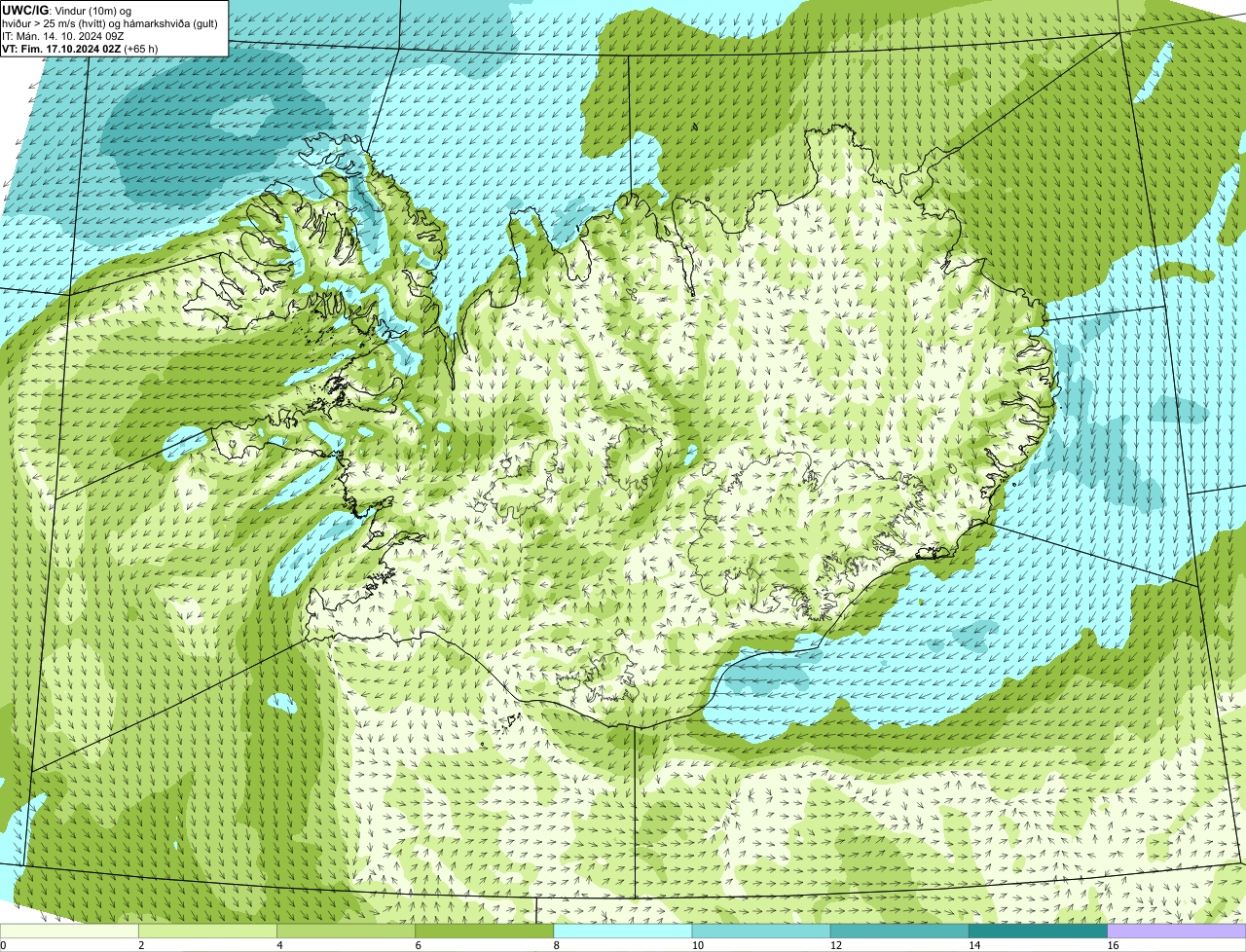Click the '10' label on the color scale

698,945
